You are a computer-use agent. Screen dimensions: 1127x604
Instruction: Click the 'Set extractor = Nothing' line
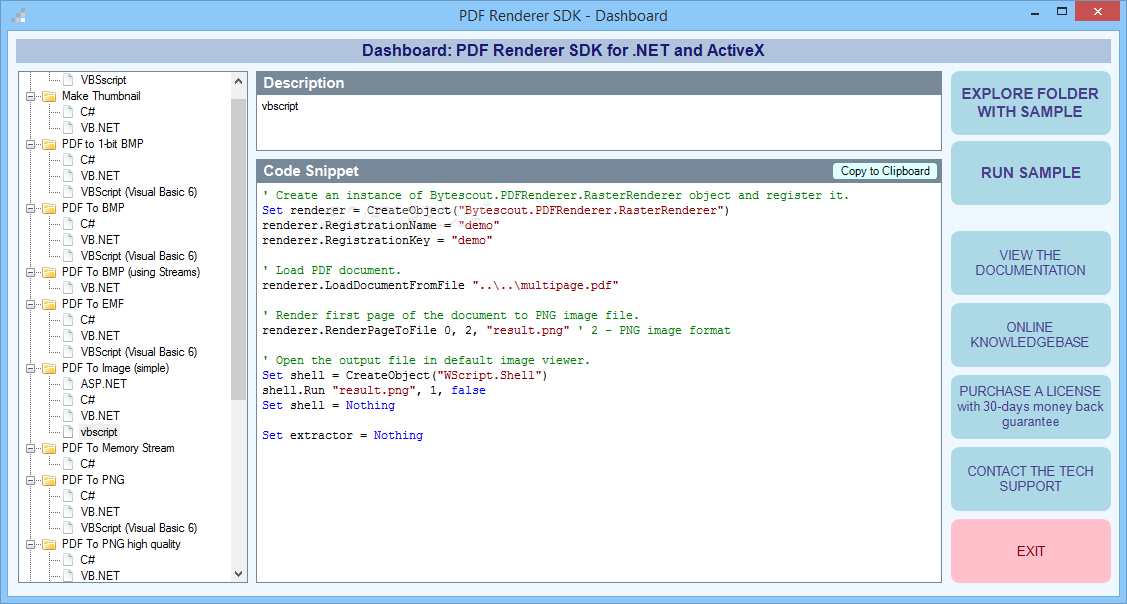pyautogui.click(x=343, y=436)
